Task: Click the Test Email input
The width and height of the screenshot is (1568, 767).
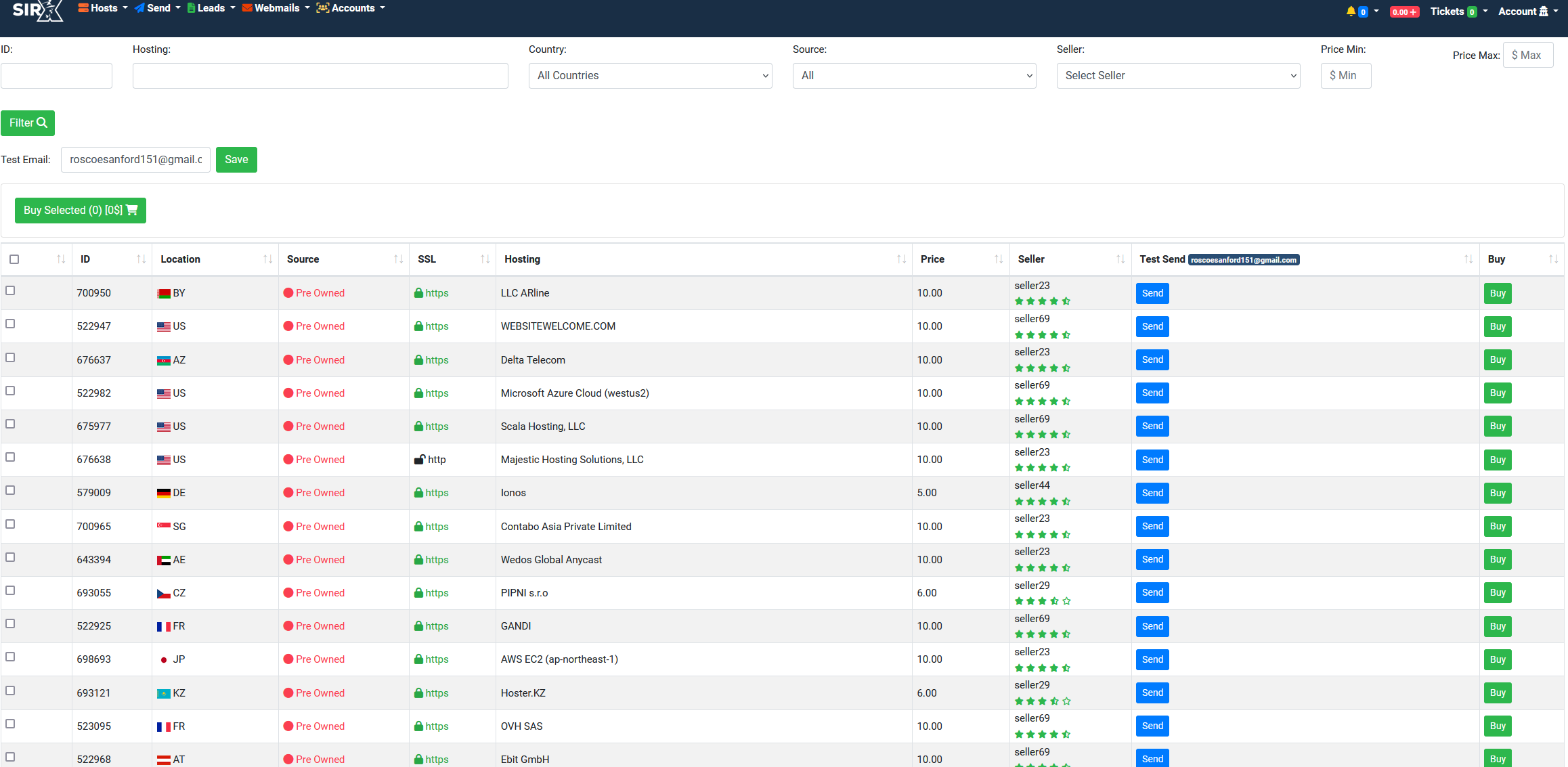Action: 135,160
